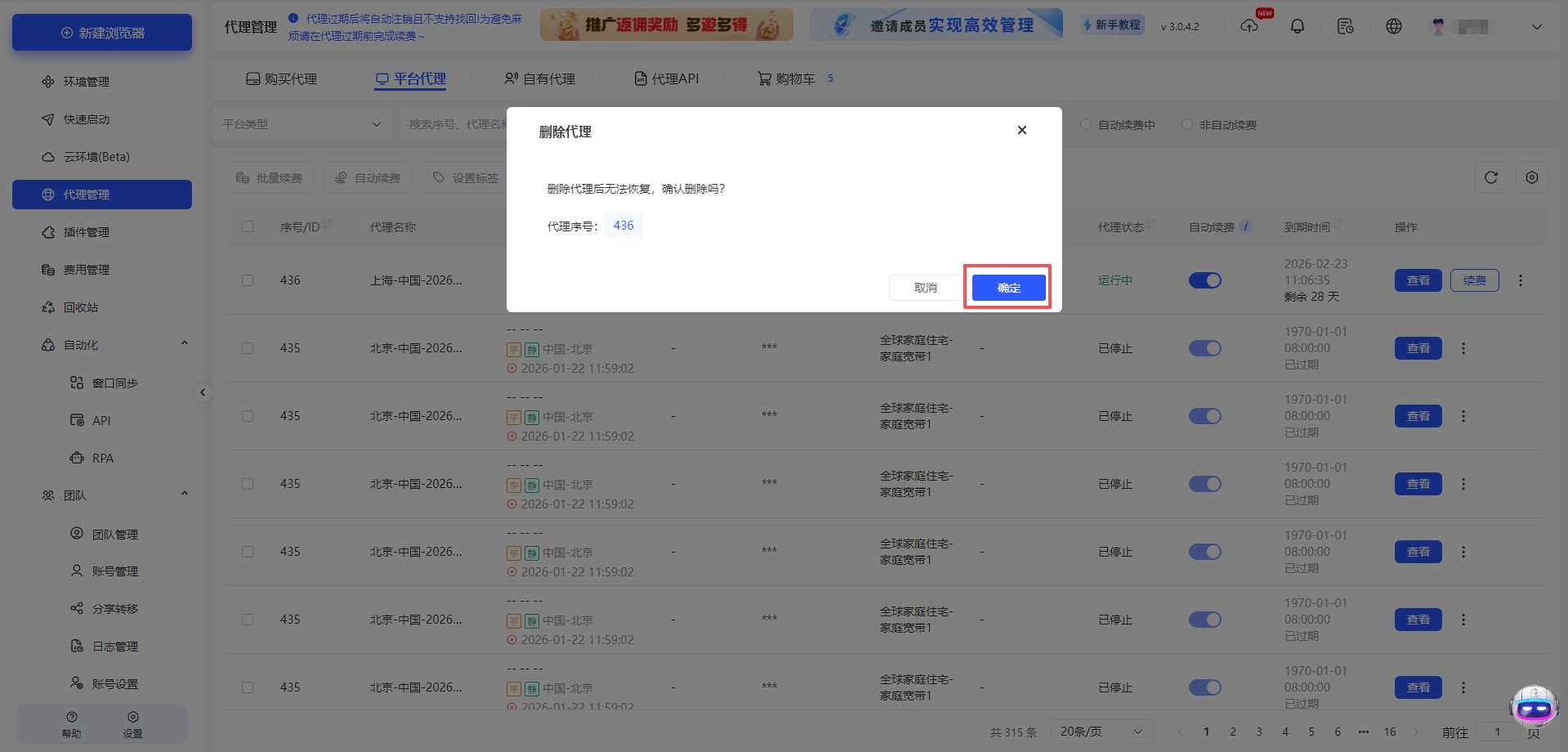
Task: Collapse the 团队 section
Action: pos(184,494)
